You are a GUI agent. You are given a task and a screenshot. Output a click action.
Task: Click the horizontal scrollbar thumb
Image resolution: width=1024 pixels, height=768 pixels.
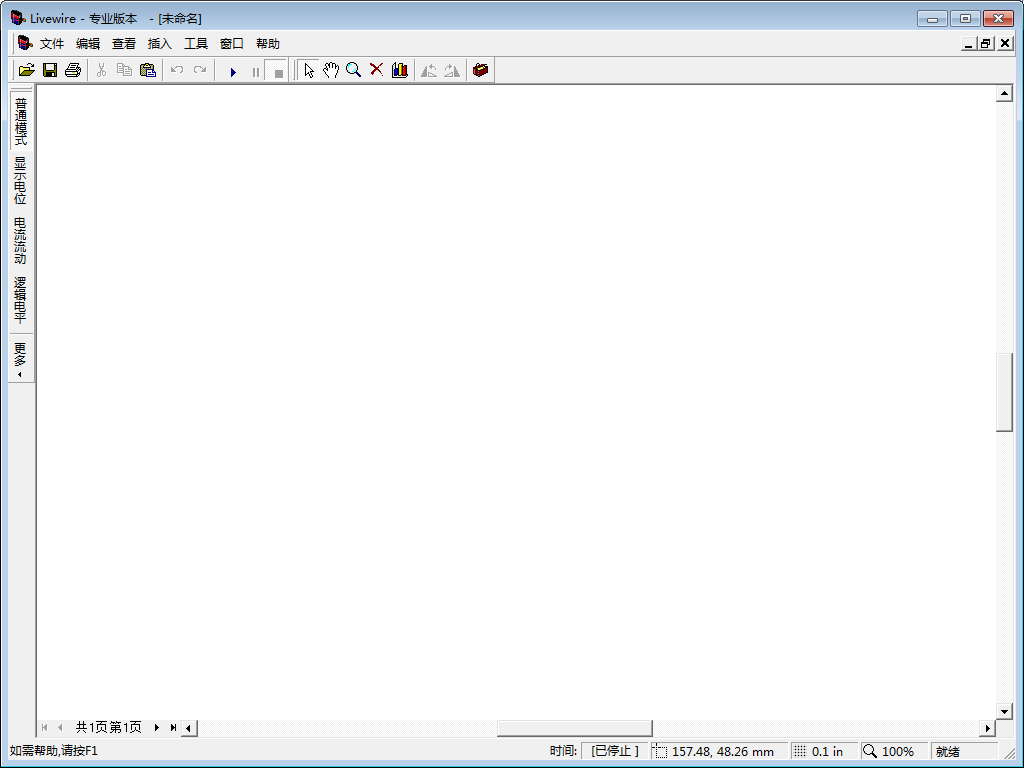(575, 728)
